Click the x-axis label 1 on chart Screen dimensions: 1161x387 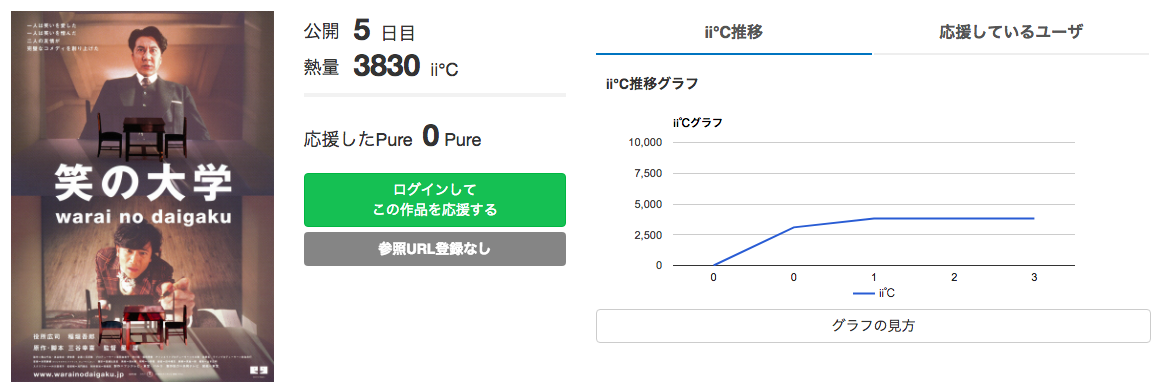point(874,277)
